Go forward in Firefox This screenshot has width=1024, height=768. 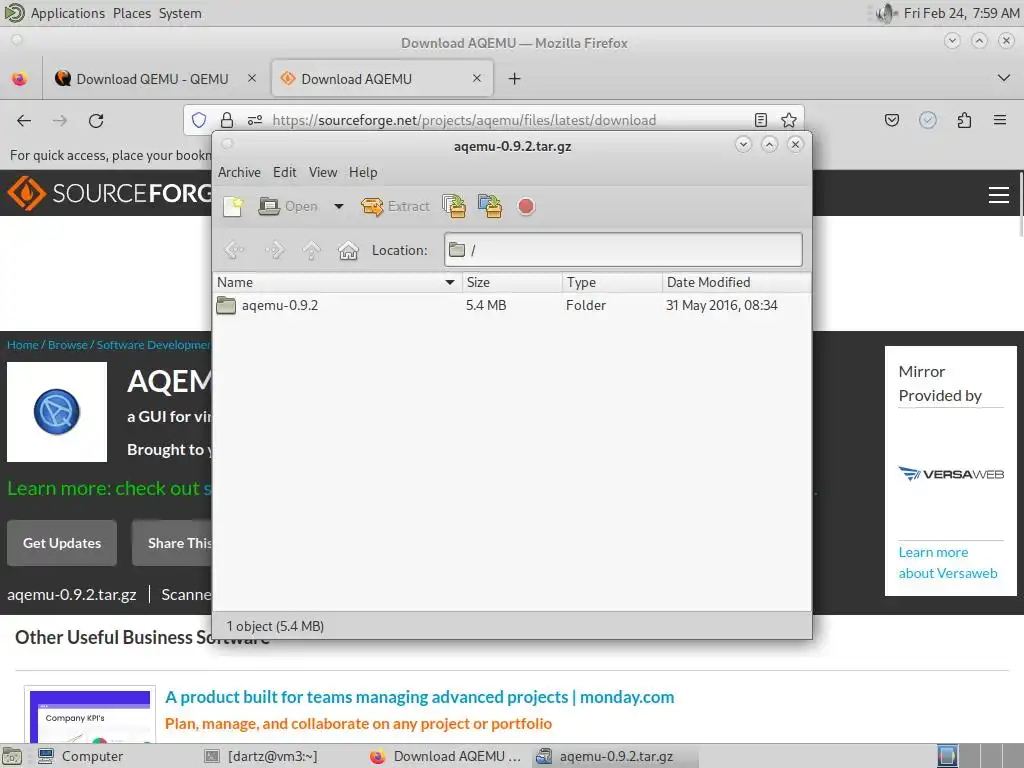pos(60,120)
